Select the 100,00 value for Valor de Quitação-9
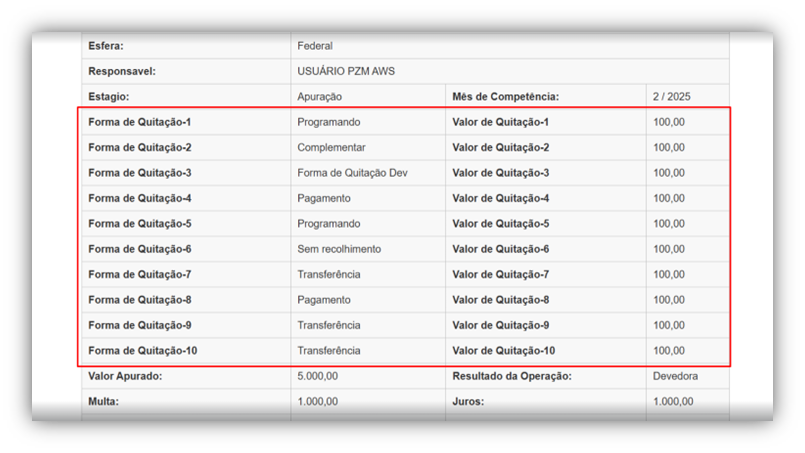 click(x=669, y=325)
